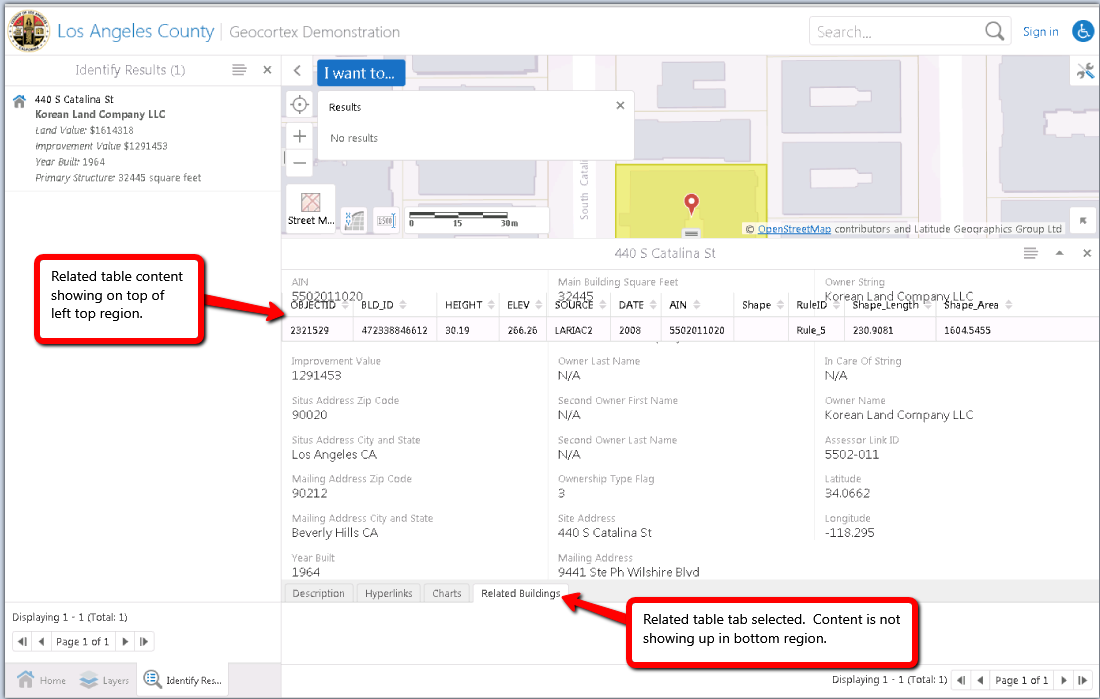Open the 440 S Catalina St details menu icon

pyautogui.click(x=1030, y=253)
